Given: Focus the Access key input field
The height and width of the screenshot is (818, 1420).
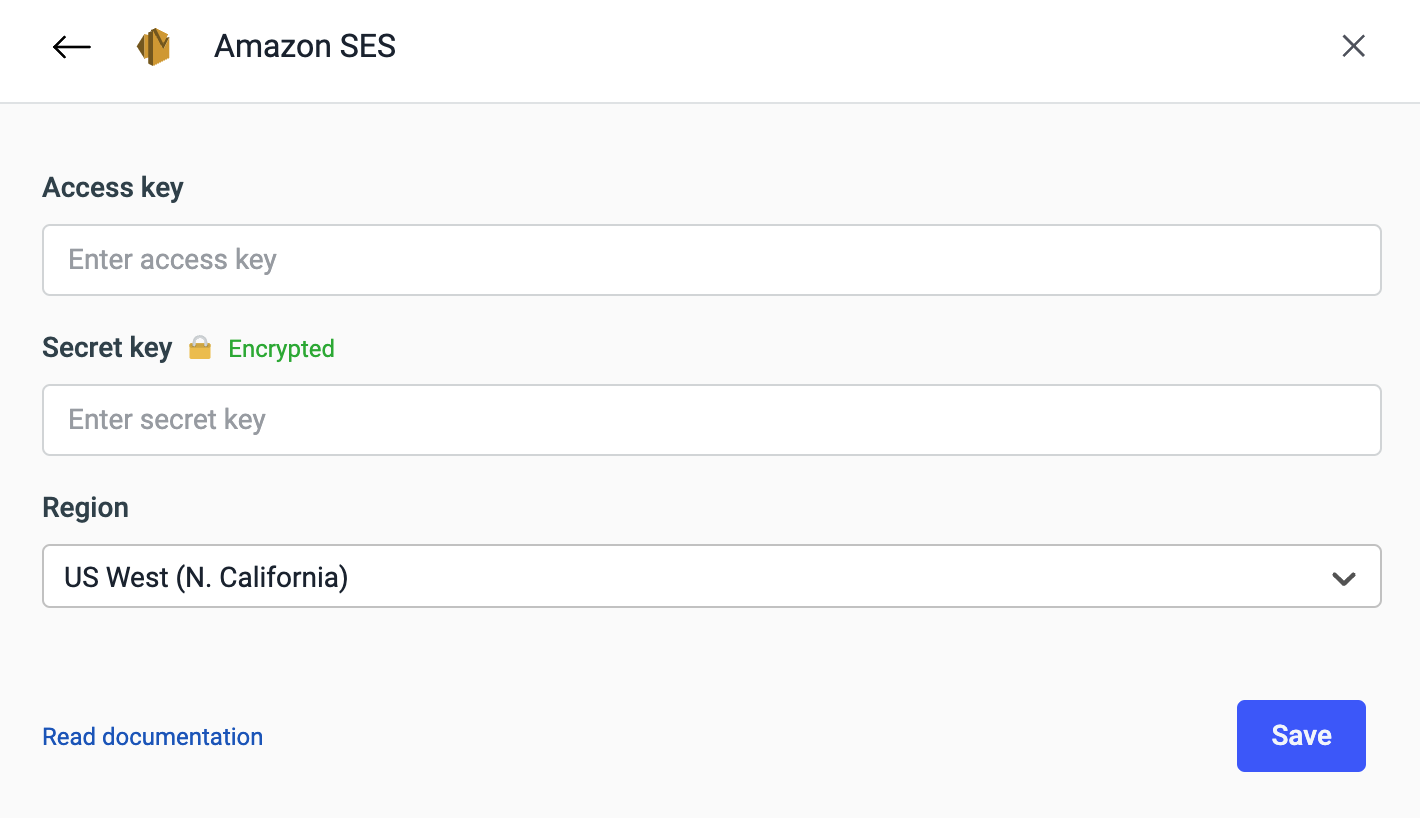Looking at the screenshot, I should pos(711,260).
